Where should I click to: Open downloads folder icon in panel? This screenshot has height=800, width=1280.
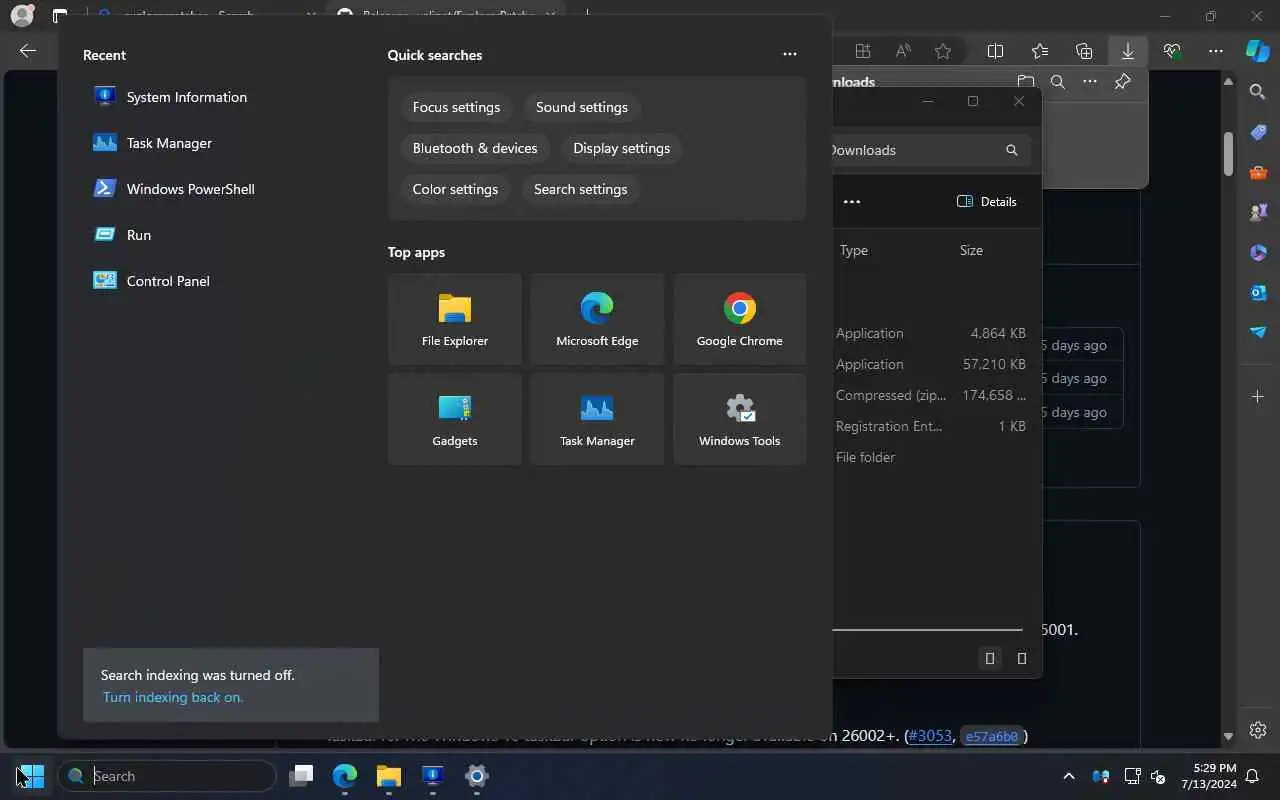(1025, 82)
